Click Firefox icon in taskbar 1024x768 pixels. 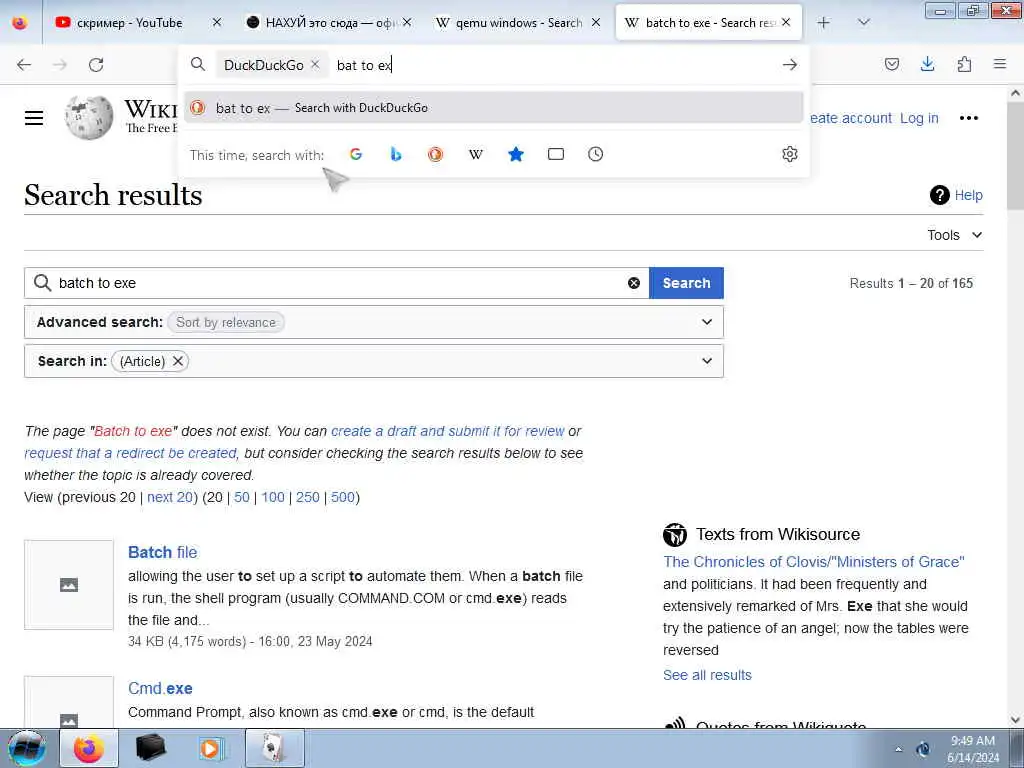tap(89, 748)
